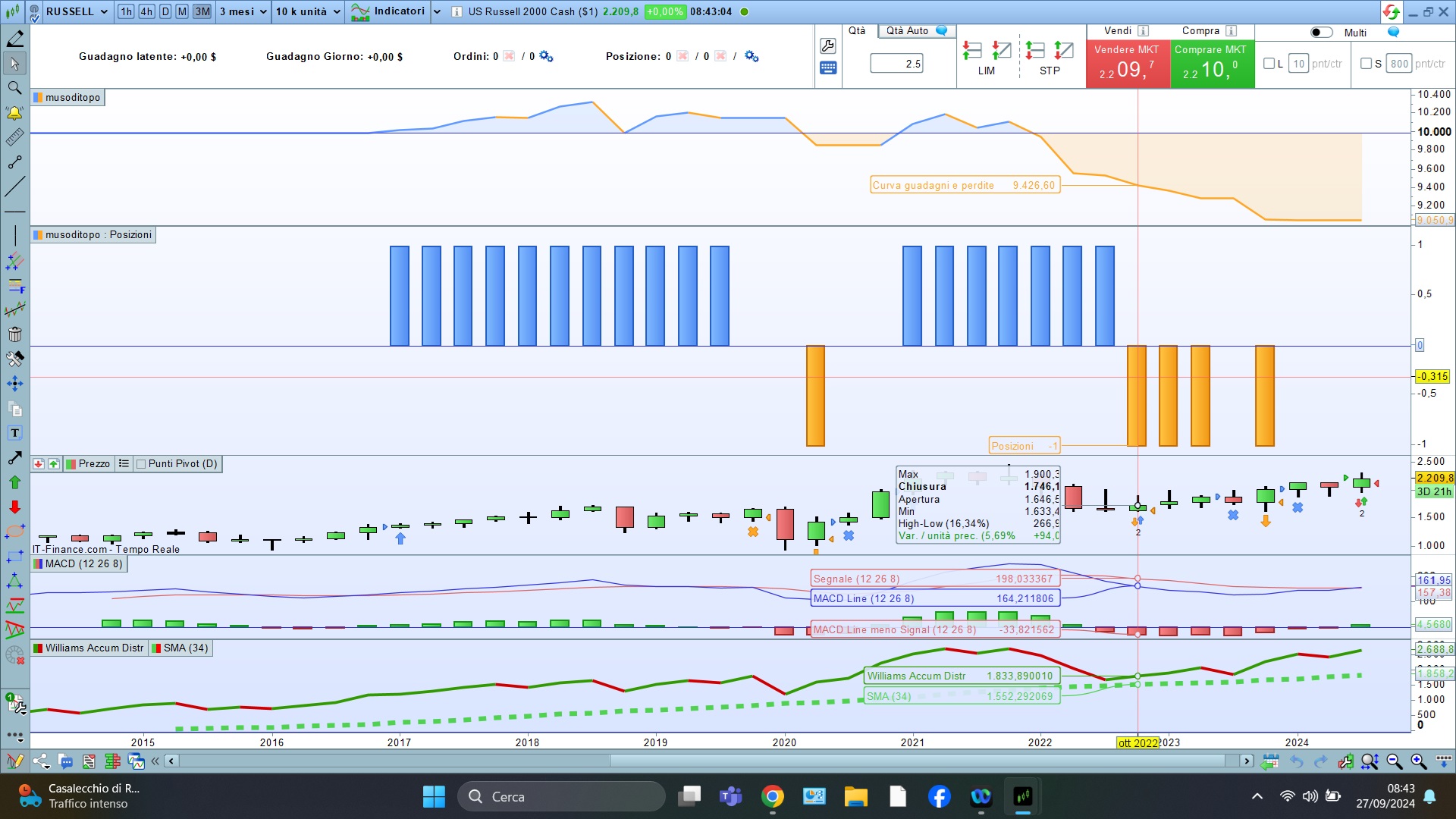1456x819 pixels.
Task: Expand the 3 mesi timeframe dropdown
Action: point(243,11)
